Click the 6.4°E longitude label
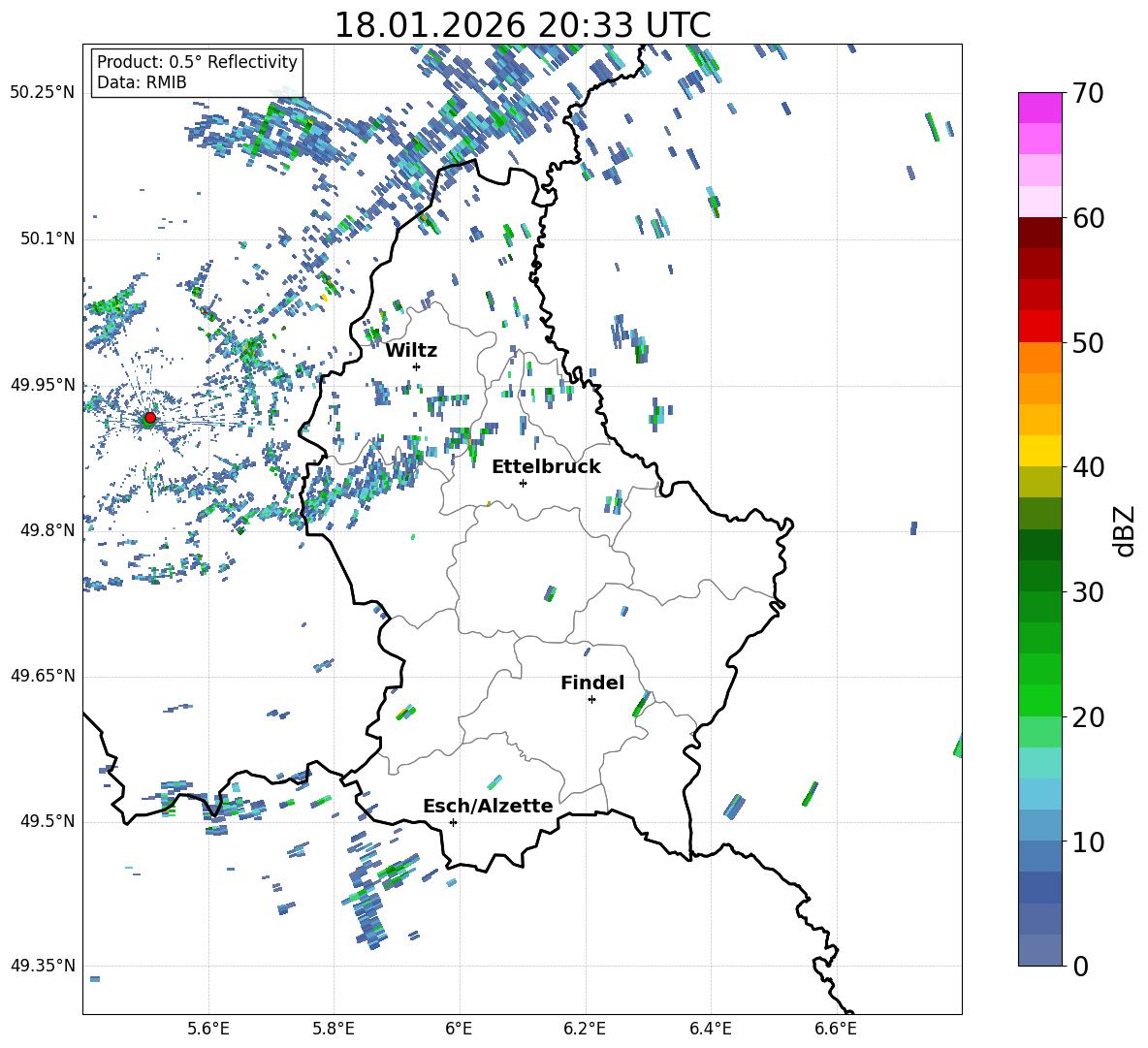The image size is (1148, 1048). pos(710,1029)
